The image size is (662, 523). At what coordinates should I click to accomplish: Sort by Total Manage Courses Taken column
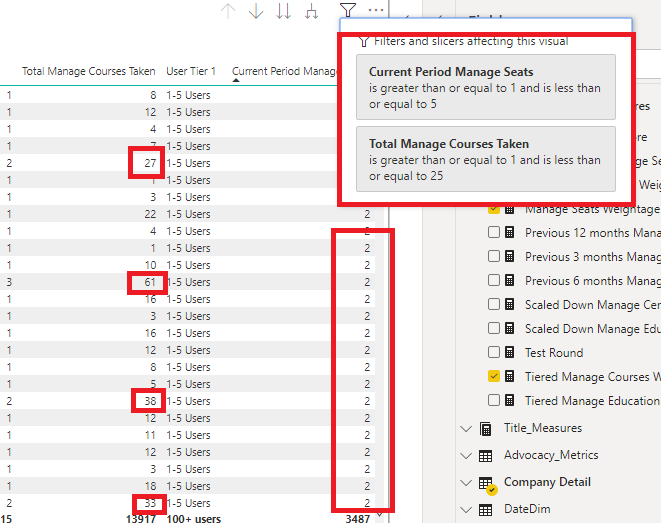click(x=89, y=71)
